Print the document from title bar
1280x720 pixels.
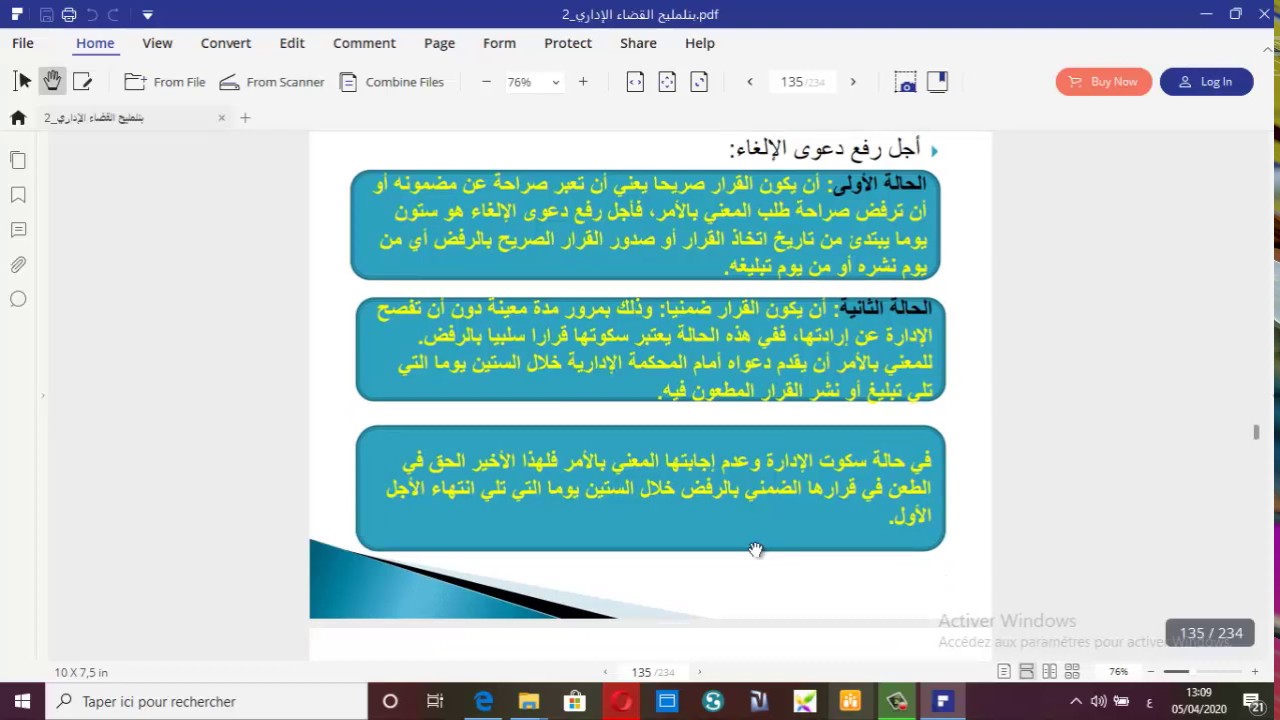coord(69,15)
